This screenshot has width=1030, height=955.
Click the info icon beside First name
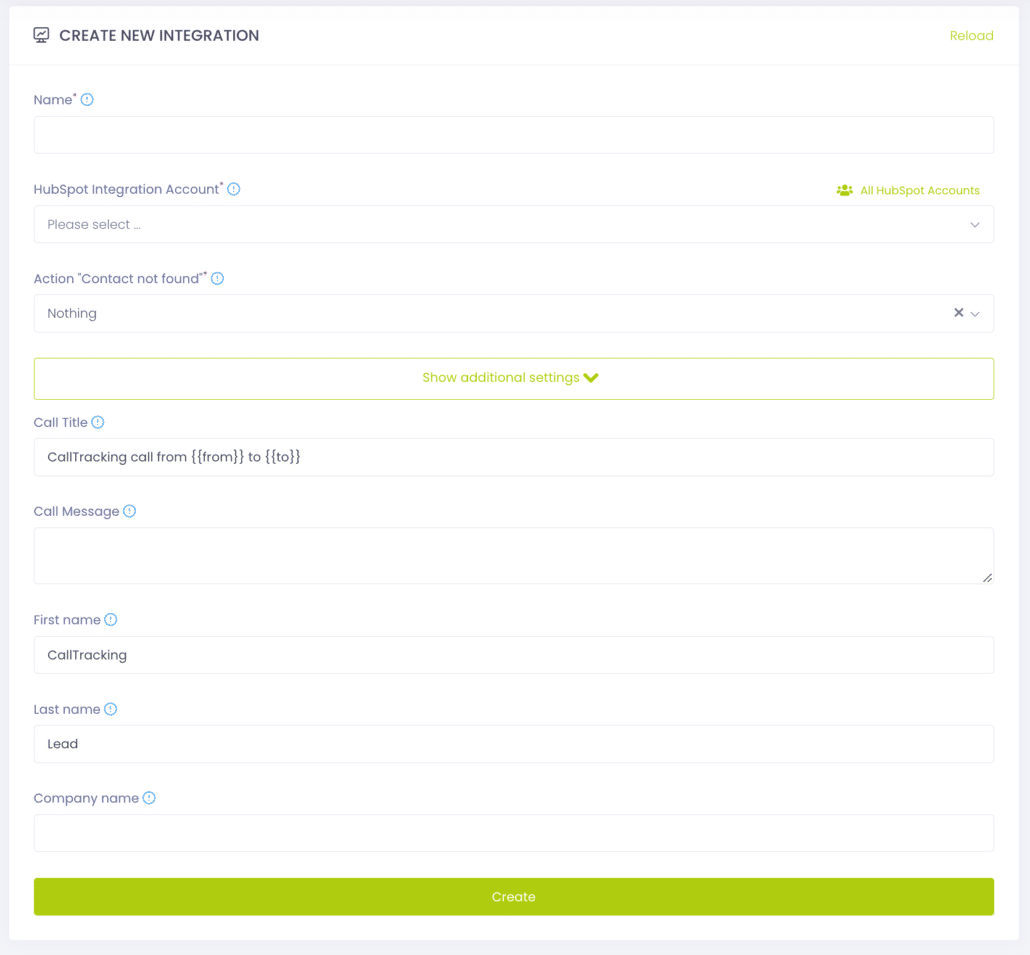pos(110,619)
